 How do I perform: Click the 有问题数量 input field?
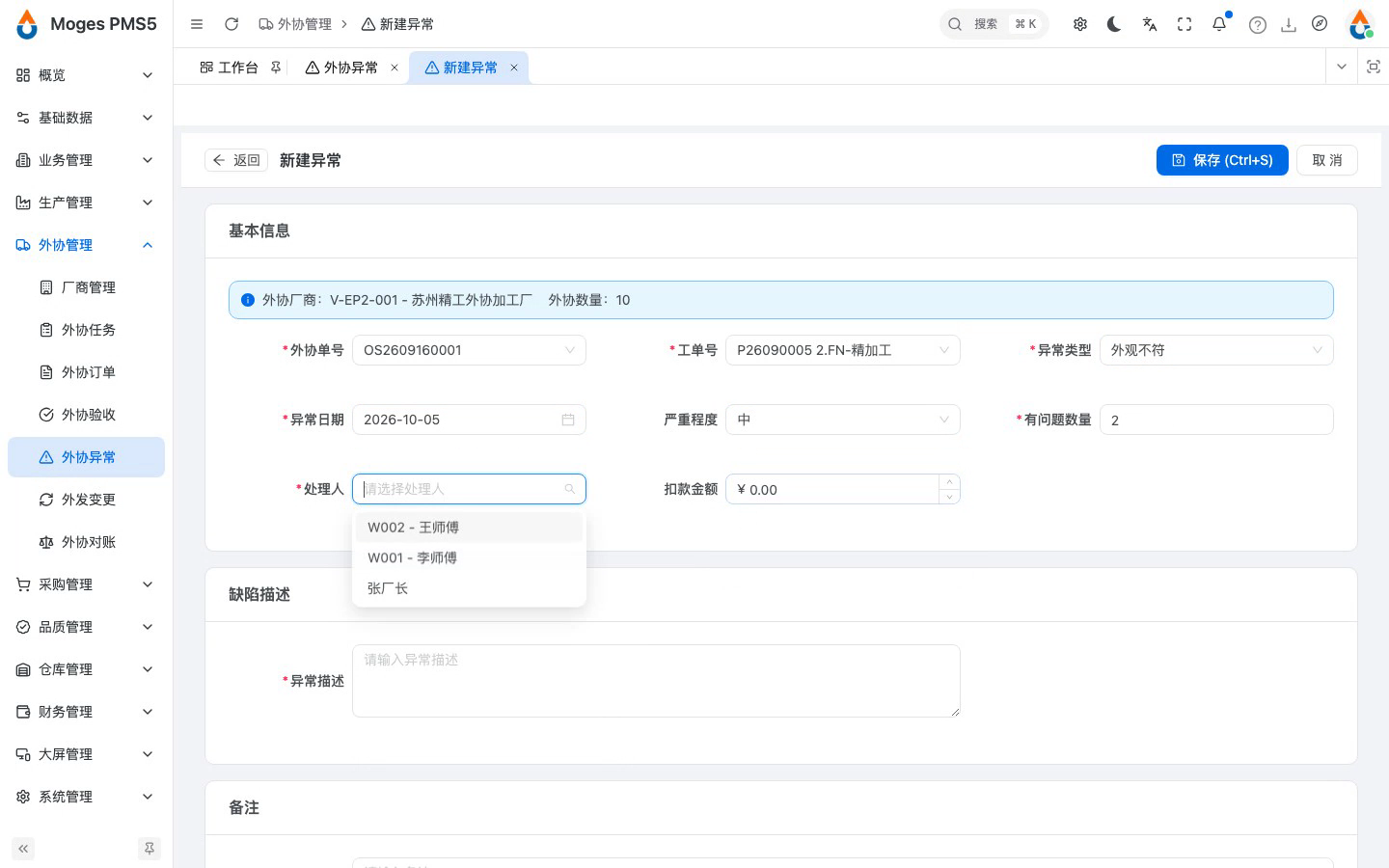[x=1216, y=420]
